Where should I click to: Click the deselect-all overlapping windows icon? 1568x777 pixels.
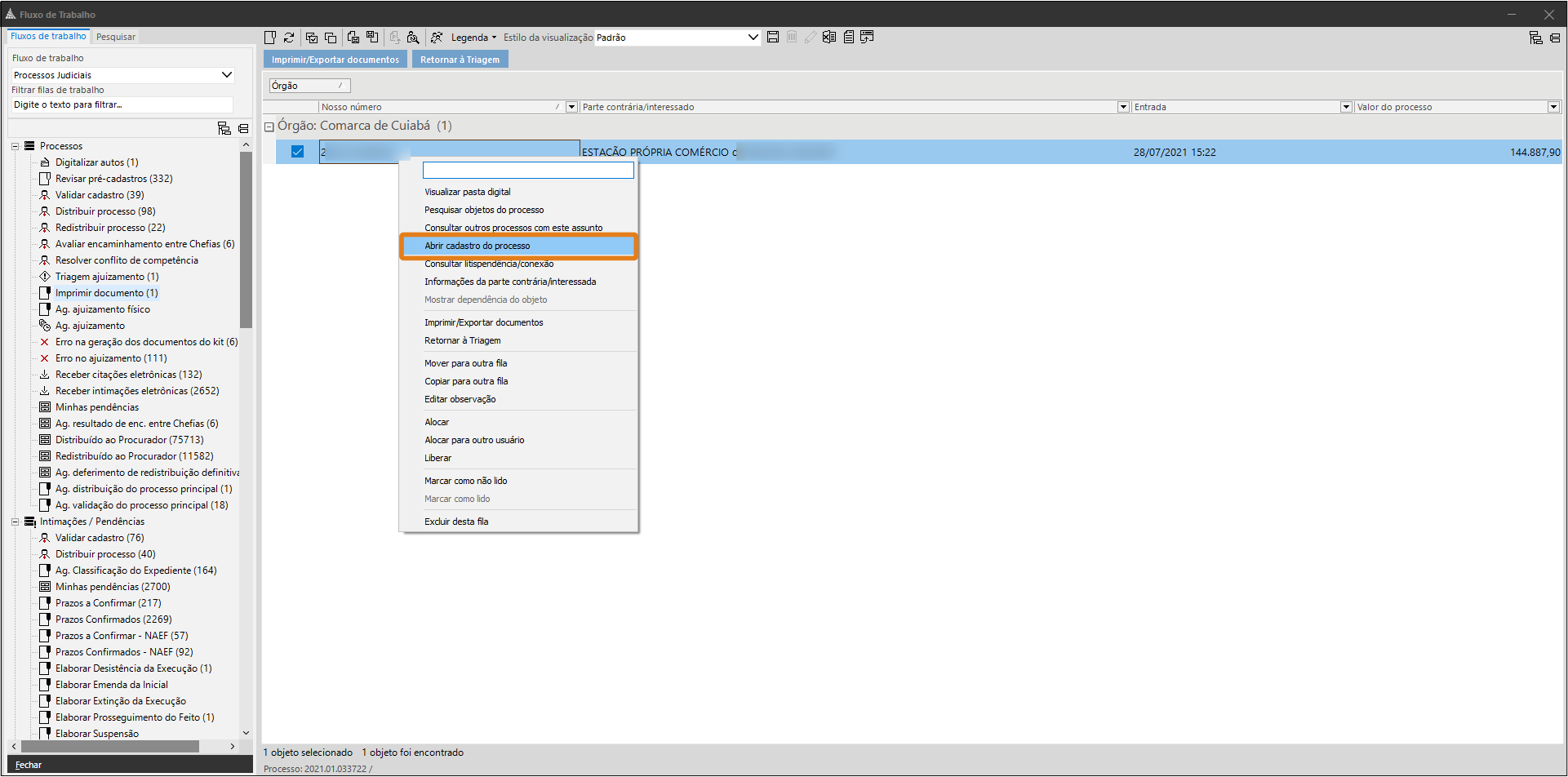(x=331, y=38)
